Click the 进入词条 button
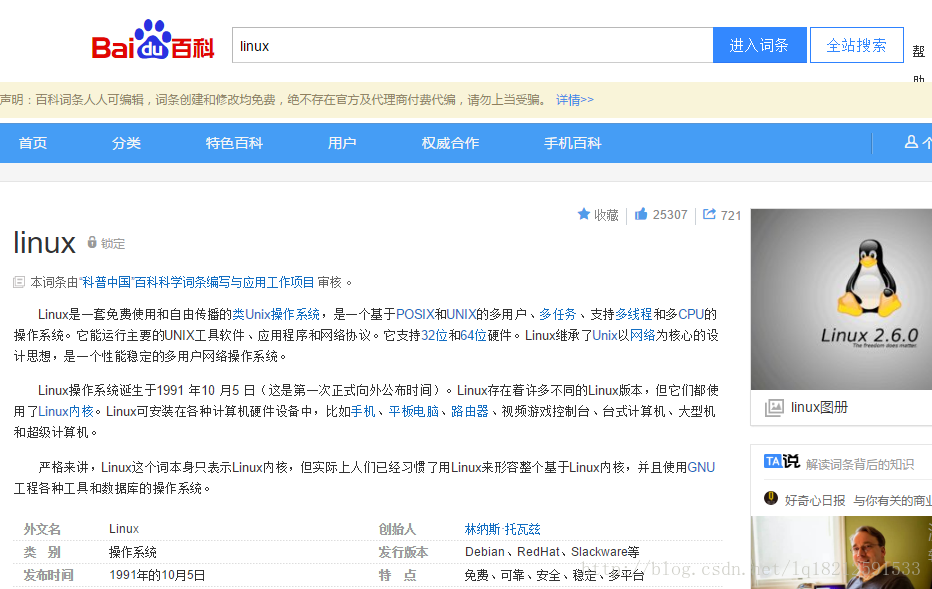 760,45
